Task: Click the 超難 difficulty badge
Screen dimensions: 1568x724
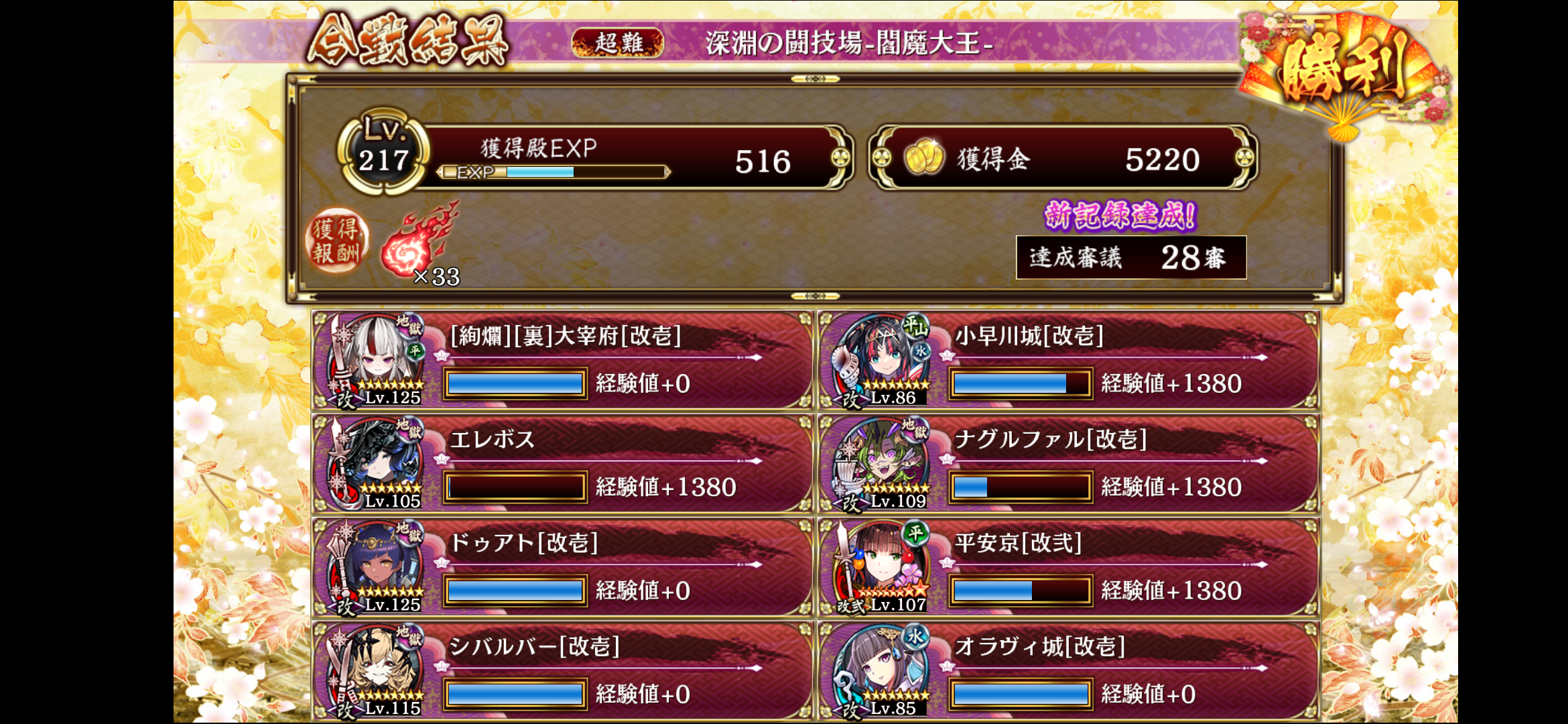Action: [617, 43]
